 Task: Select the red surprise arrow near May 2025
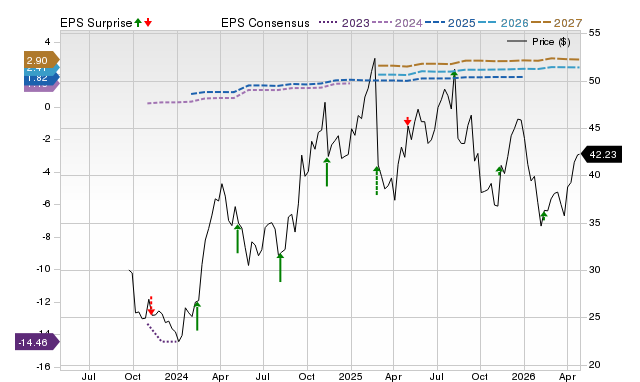point(407,121)
